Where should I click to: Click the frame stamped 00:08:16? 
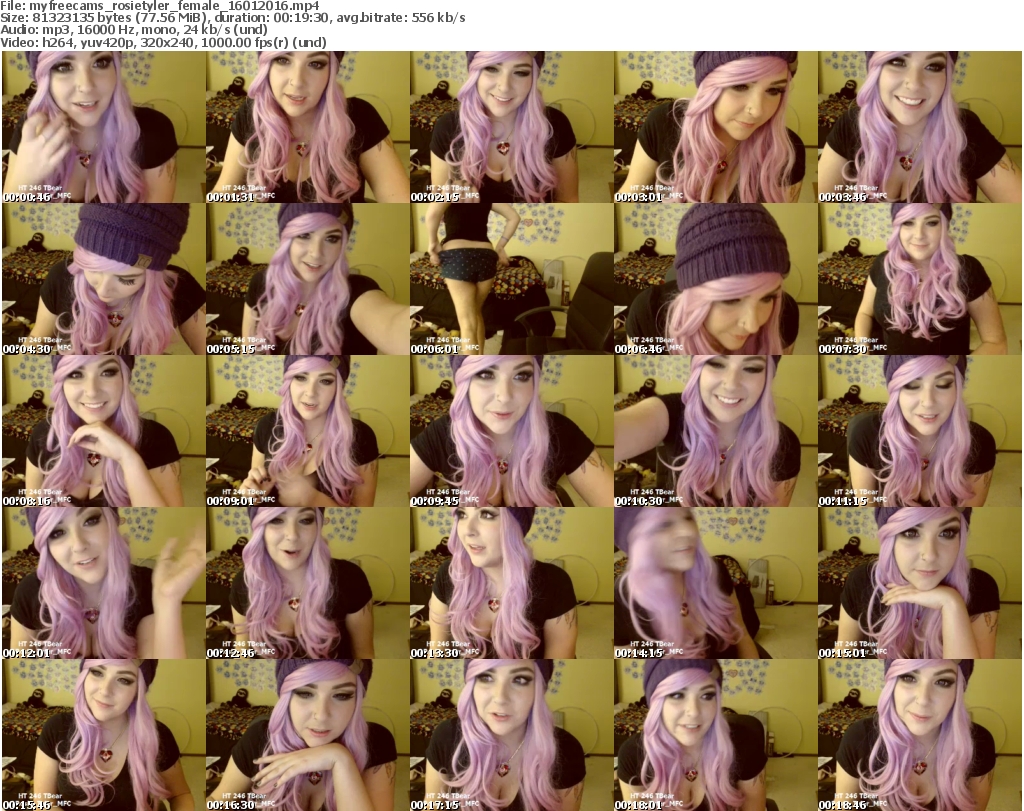pyautogui.click(x=104, y=431)
